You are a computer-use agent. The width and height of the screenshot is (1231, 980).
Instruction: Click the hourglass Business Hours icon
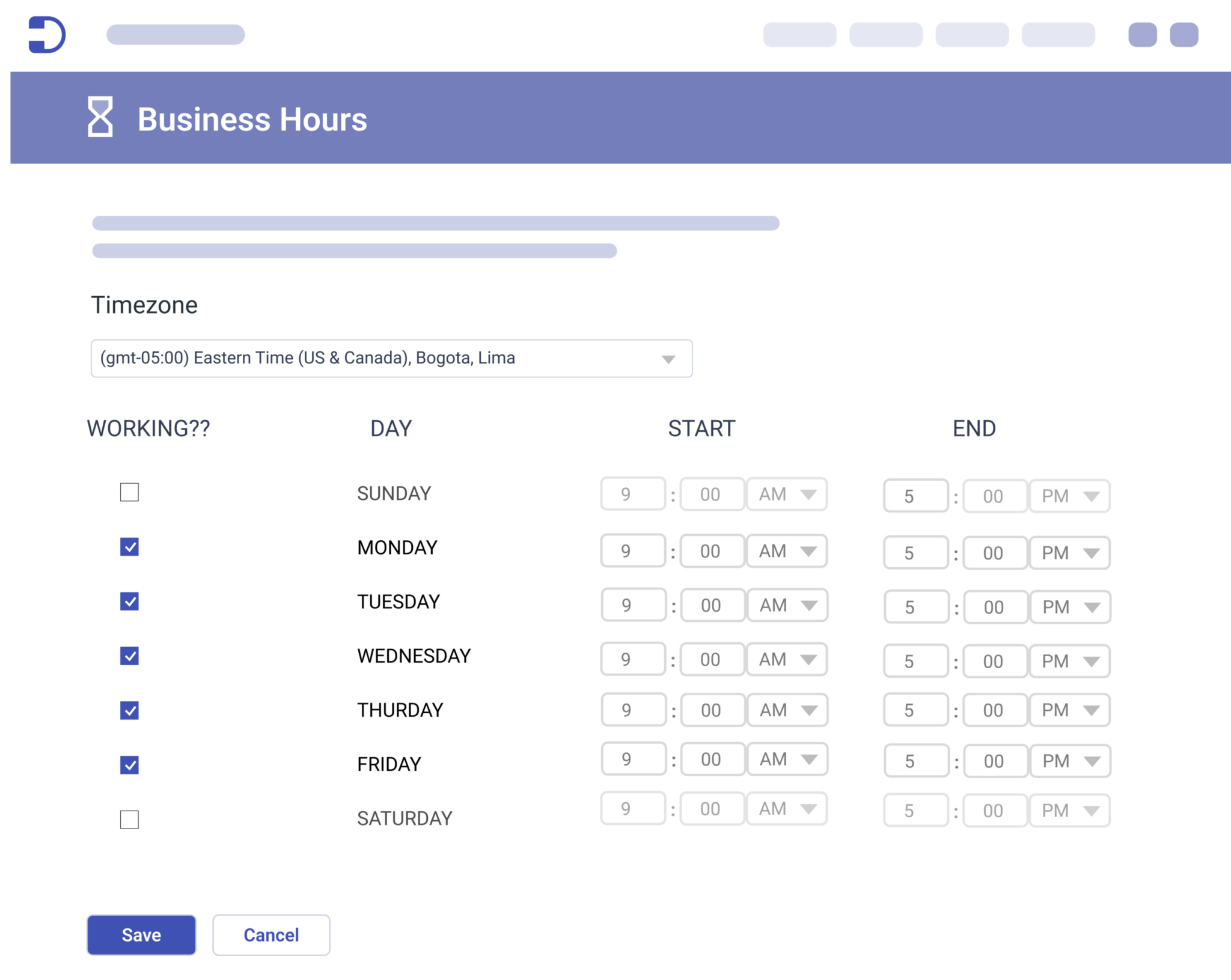[x=100, y=118]
